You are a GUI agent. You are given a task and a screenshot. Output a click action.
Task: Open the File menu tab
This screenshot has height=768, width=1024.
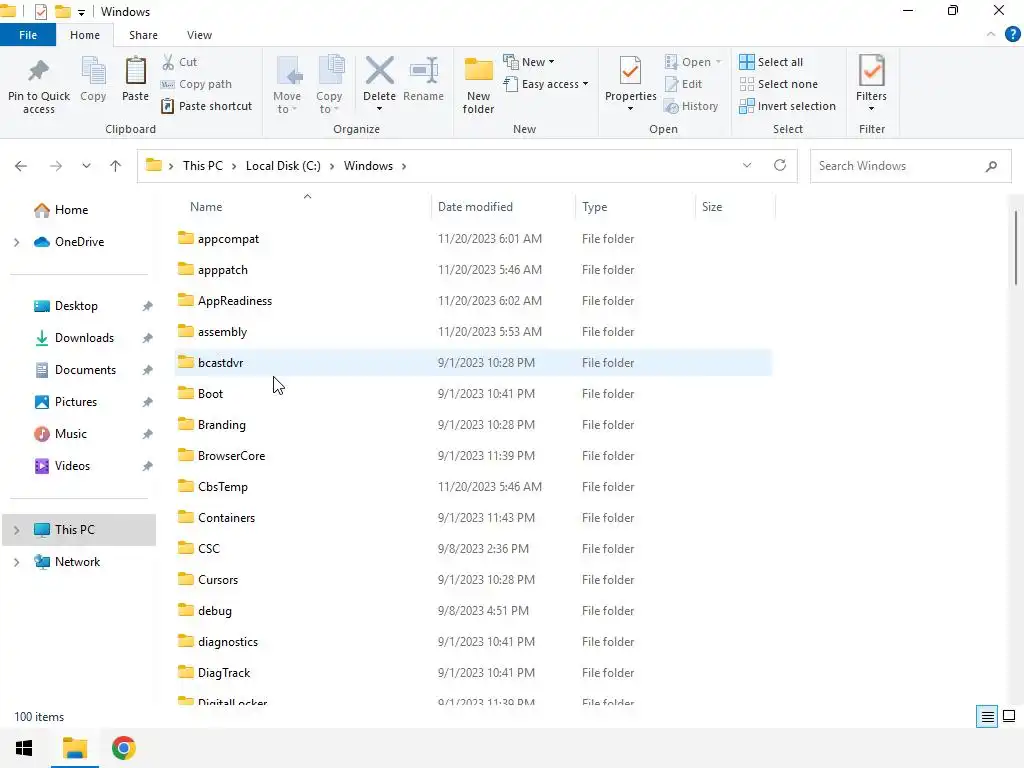click(28, 35)
